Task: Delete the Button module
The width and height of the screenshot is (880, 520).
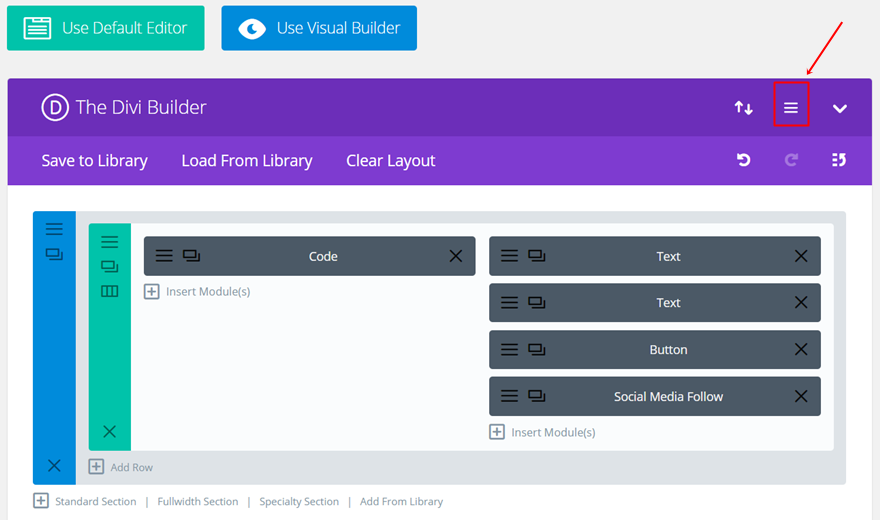Action: (801, 349)
